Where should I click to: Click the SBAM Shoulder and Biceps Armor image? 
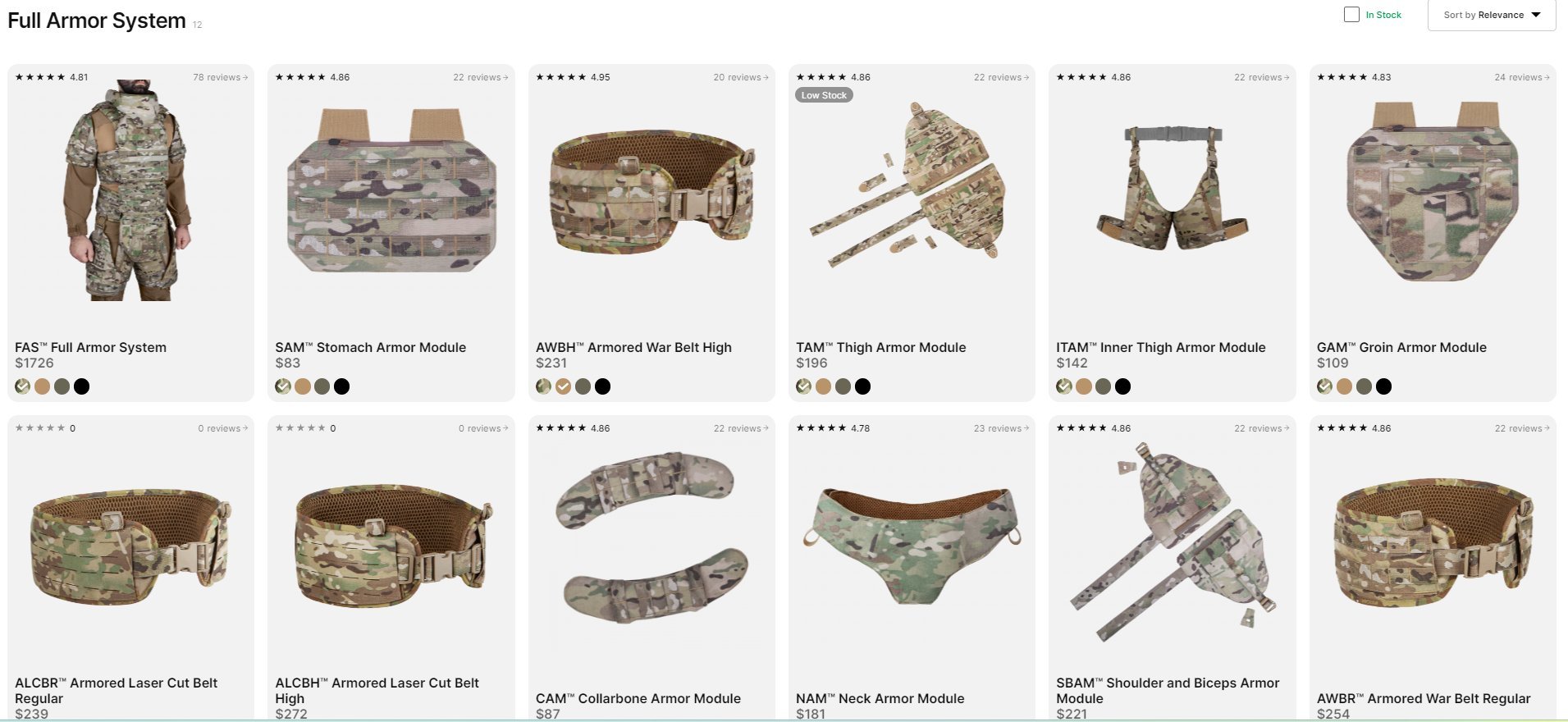(x=1171, y=541)
